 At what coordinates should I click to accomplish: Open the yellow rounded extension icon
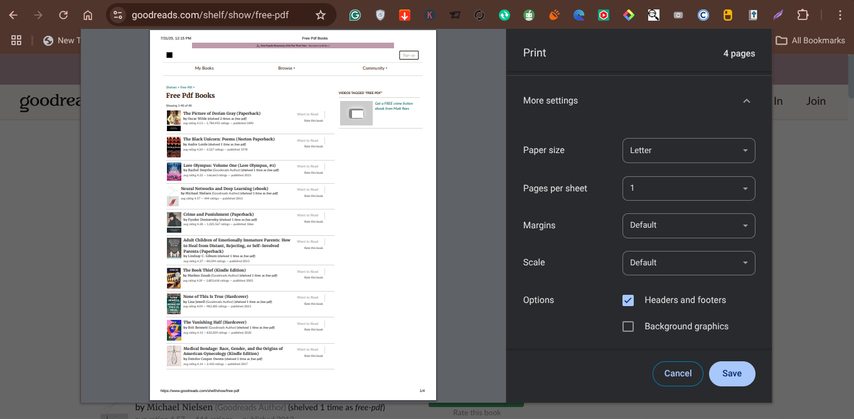728,15
